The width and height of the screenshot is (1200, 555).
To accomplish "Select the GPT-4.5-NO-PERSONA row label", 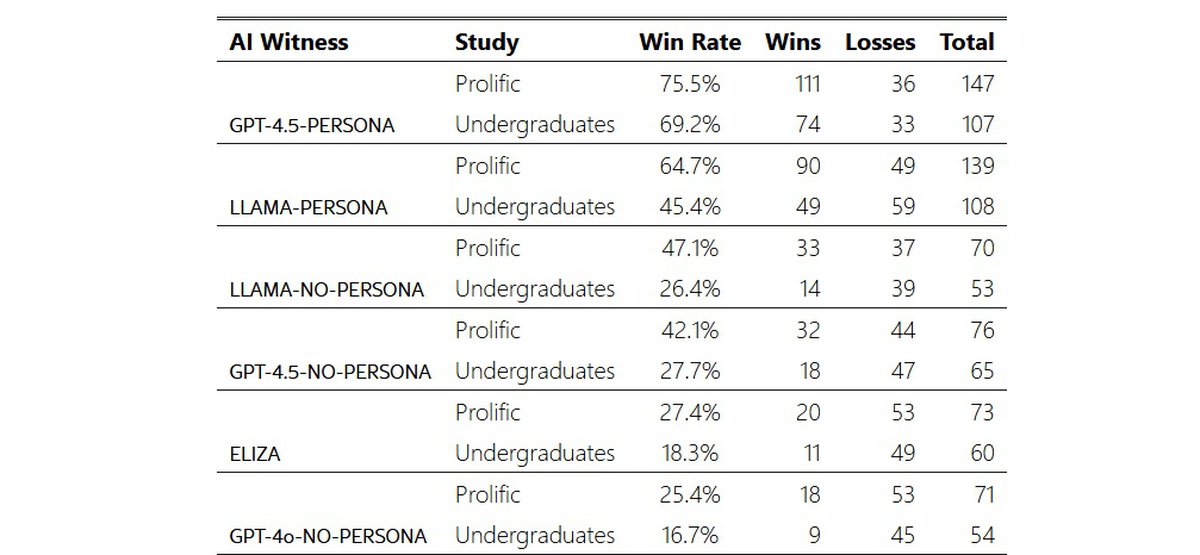I will coord(331,372).
